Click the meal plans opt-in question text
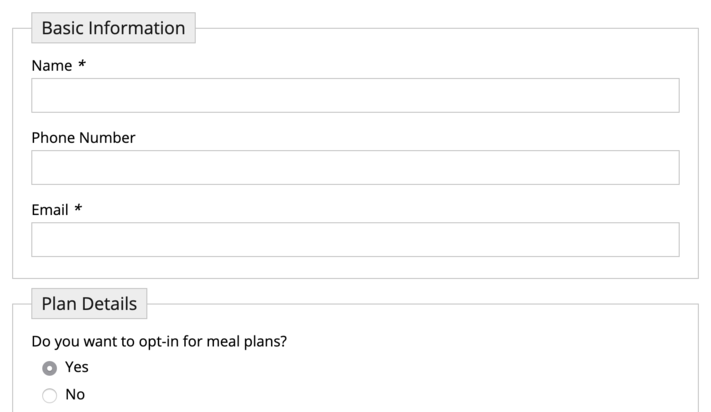The image size is (711, 412). click(x=159, y=341)
